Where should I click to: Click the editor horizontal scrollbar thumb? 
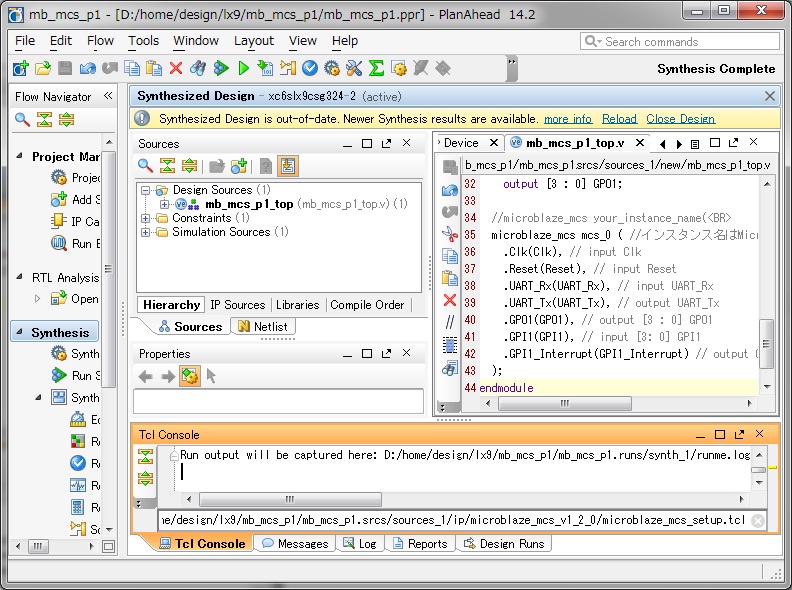pos(565,403)
